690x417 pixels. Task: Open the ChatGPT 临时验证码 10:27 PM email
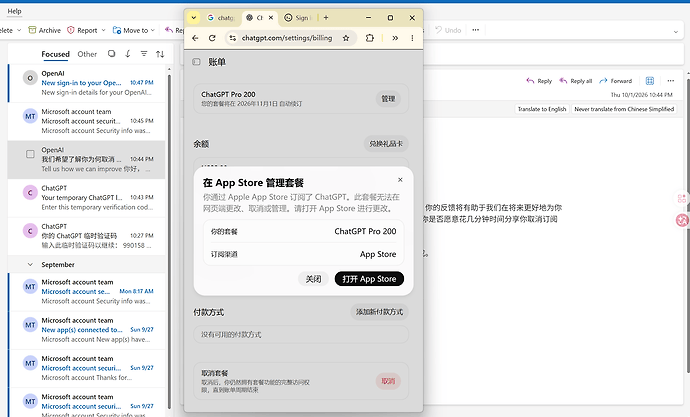(x=87, y=236)
